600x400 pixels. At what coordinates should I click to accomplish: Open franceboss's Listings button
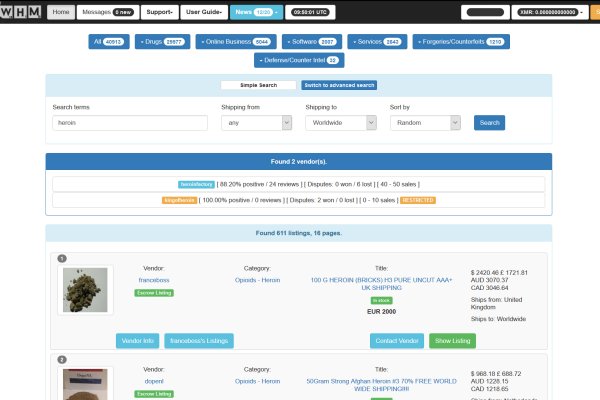[199, 341]
